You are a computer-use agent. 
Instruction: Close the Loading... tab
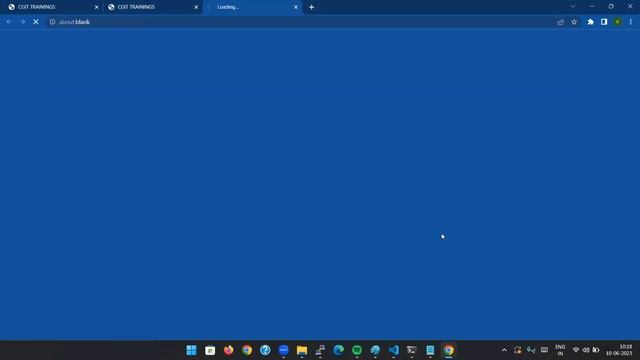pos(296,7)
